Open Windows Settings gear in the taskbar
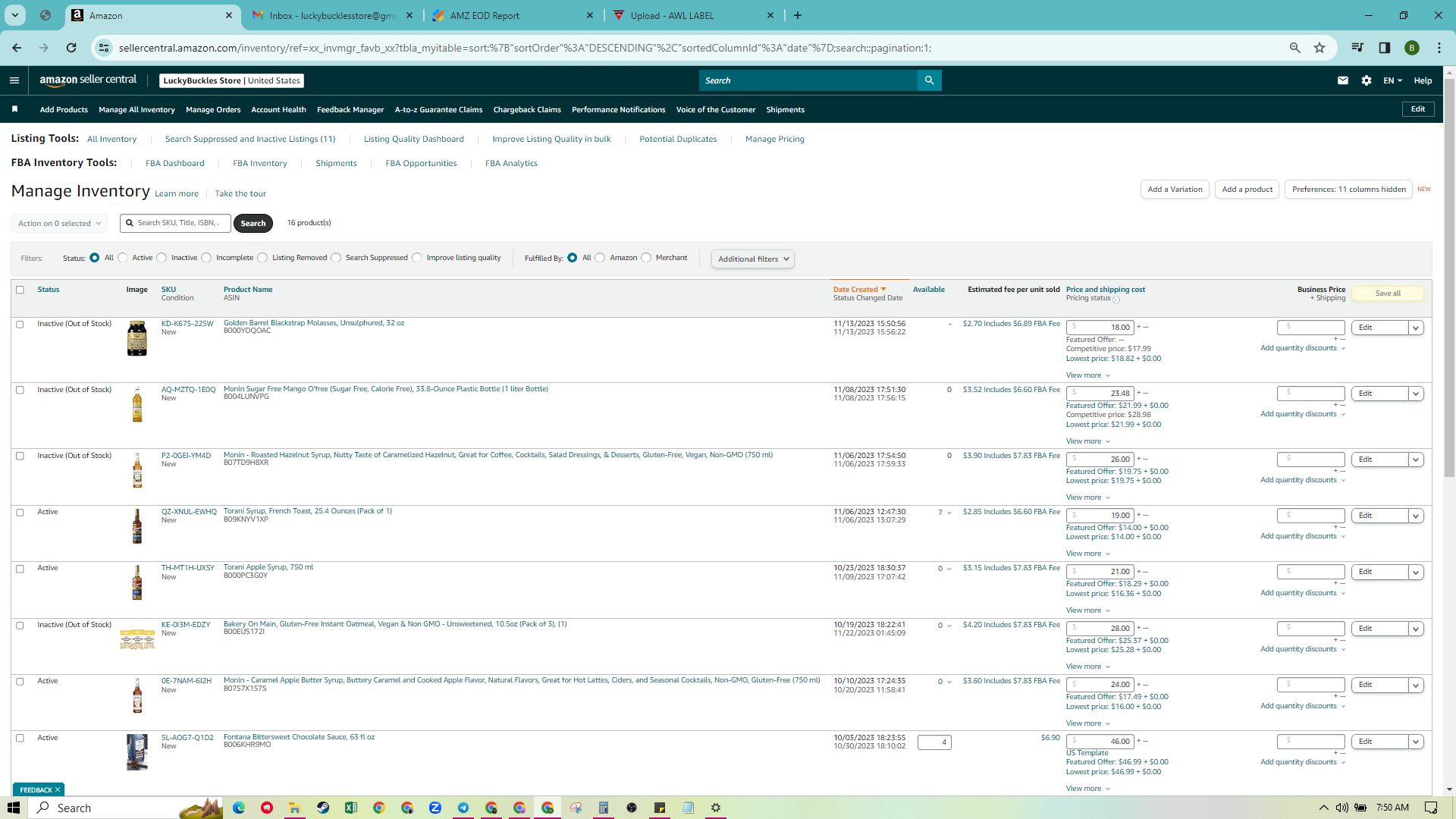Image resolution: width=1456 pixels, height=819 pixels. (716, 808)
